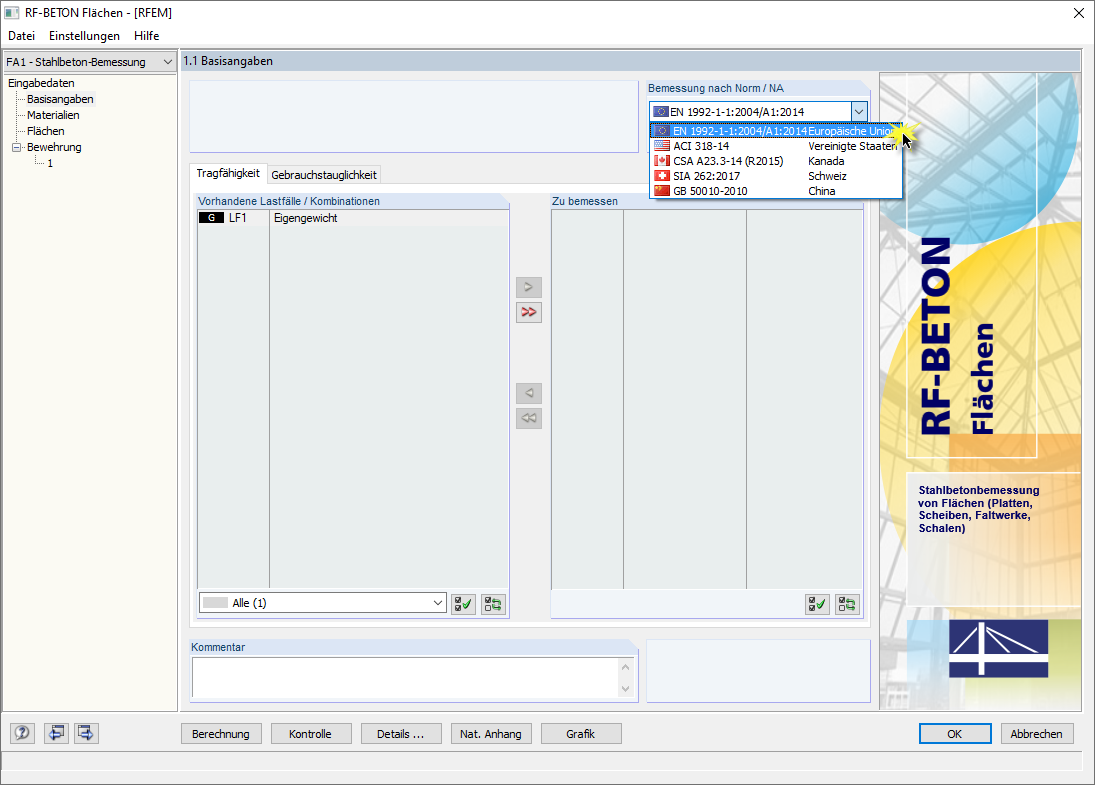Choose ACI 318-14 Vereinigte Staaten
The width and height of the screenshot is (1095, 785).
coord(776,146)
